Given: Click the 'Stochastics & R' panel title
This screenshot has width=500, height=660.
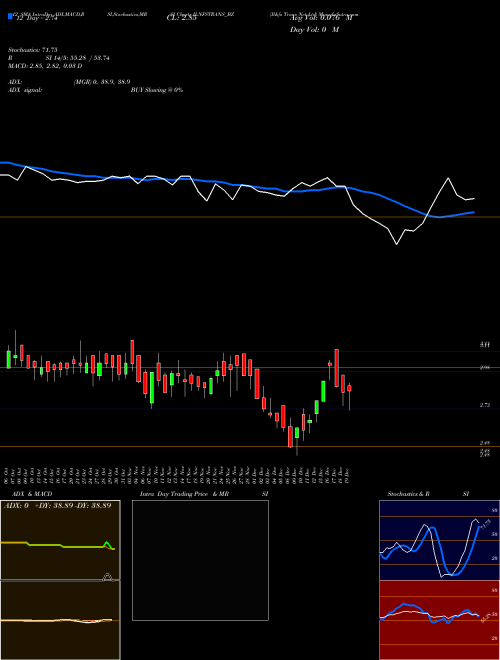Looking at the screenshot, I should [x=409, y=494].
